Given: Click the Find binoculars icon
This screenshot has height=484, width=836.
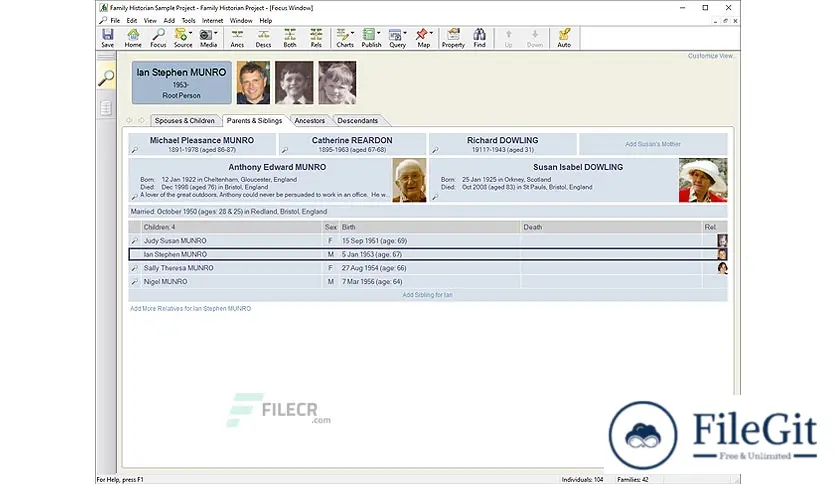Looking at the screenshot, I should tap(480, 38).
